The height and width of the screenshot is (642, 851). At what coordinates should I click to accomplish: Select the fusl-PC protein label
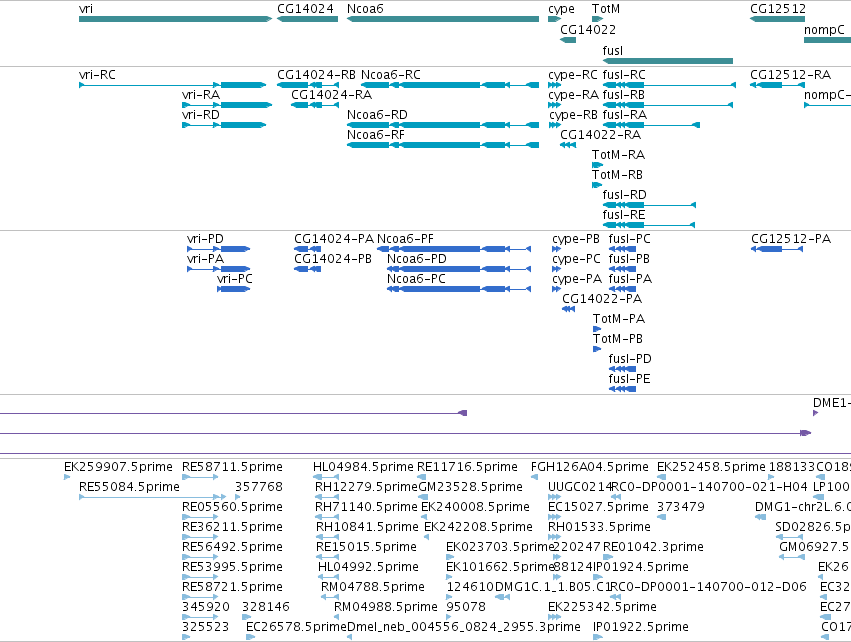pyautogui.click(x=629, y=239)
